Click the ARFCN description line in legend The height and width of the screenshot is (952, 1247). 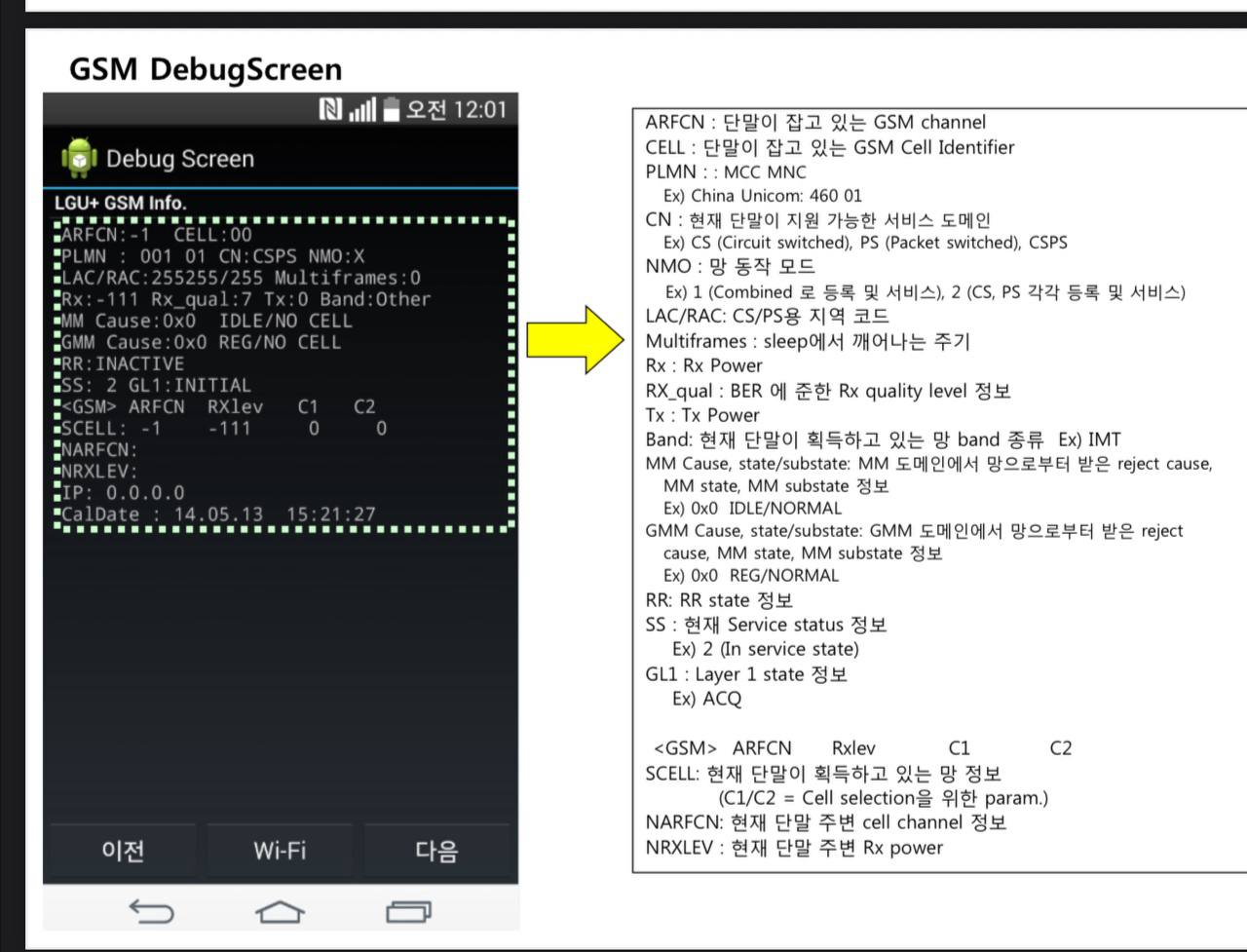[x=815, y=122]
